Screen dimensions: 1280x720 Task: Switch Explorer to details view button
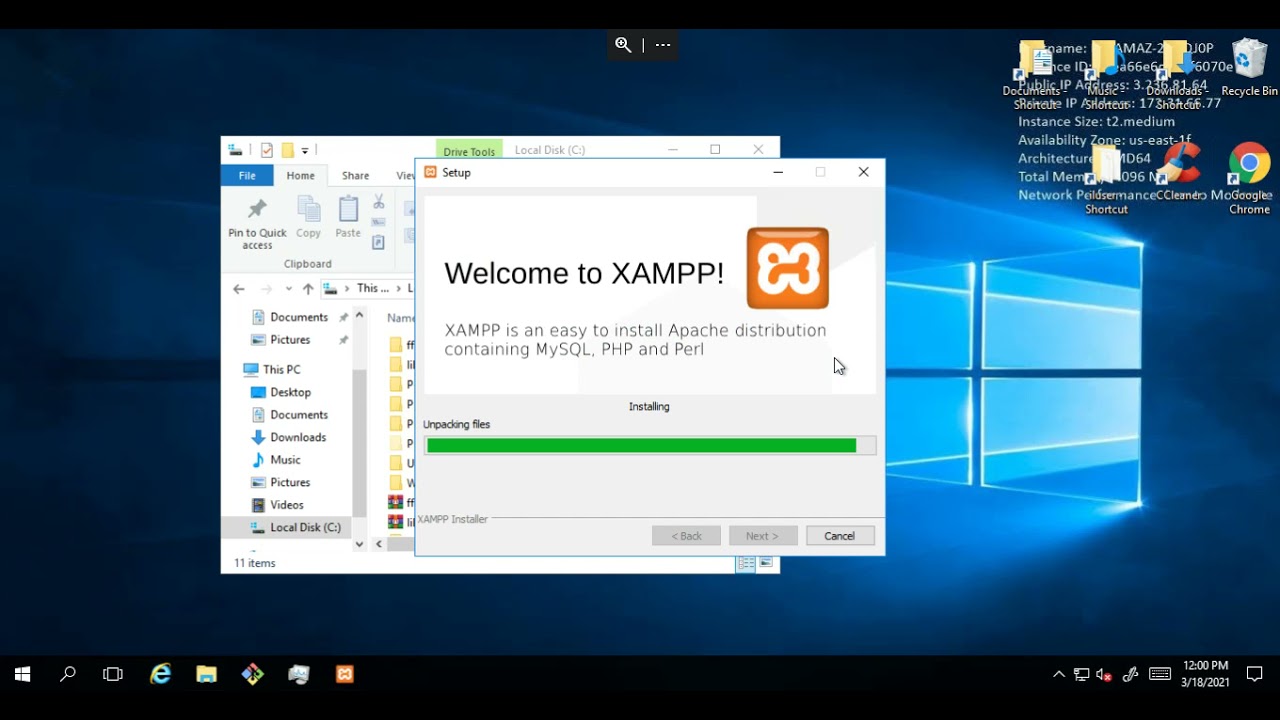(746, 563)
